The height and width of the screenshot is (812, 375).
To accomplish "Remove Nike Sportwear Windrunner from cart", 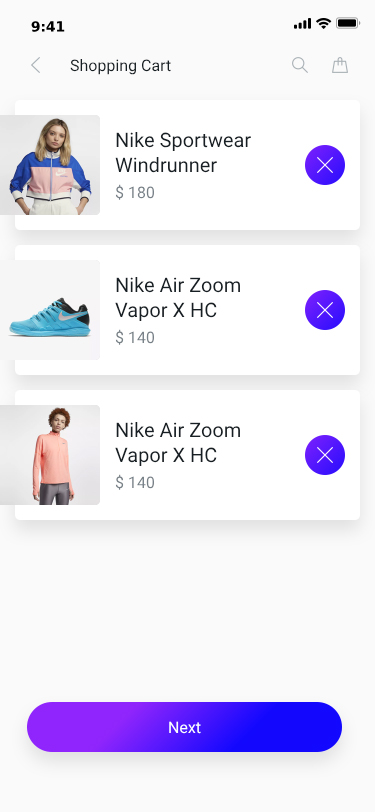I will tap(325, 165).
